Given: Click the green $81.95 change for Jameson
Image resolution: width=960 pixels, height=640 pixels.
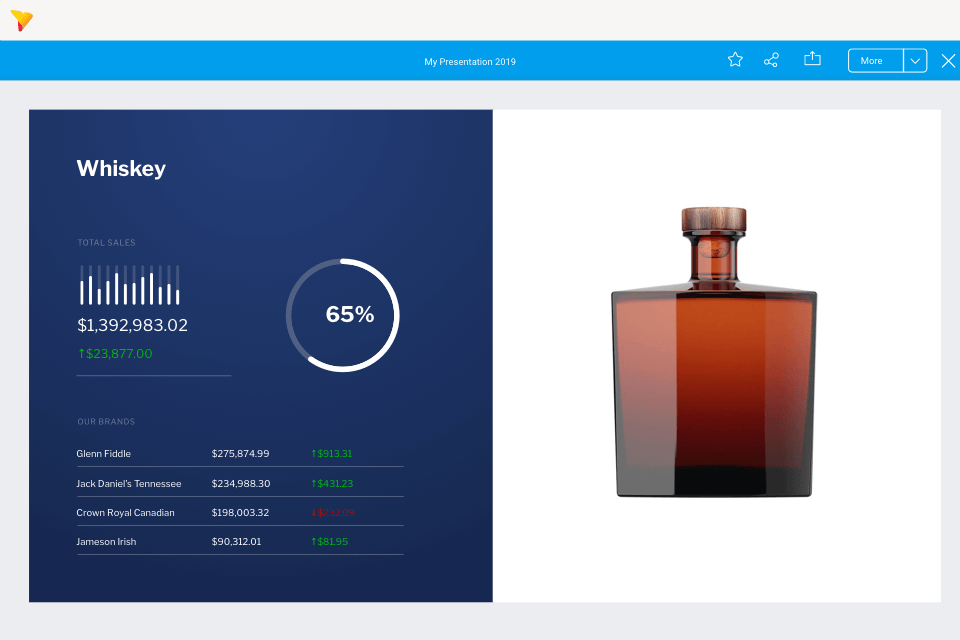Looking at the screenshot, I should click(330, 542).
